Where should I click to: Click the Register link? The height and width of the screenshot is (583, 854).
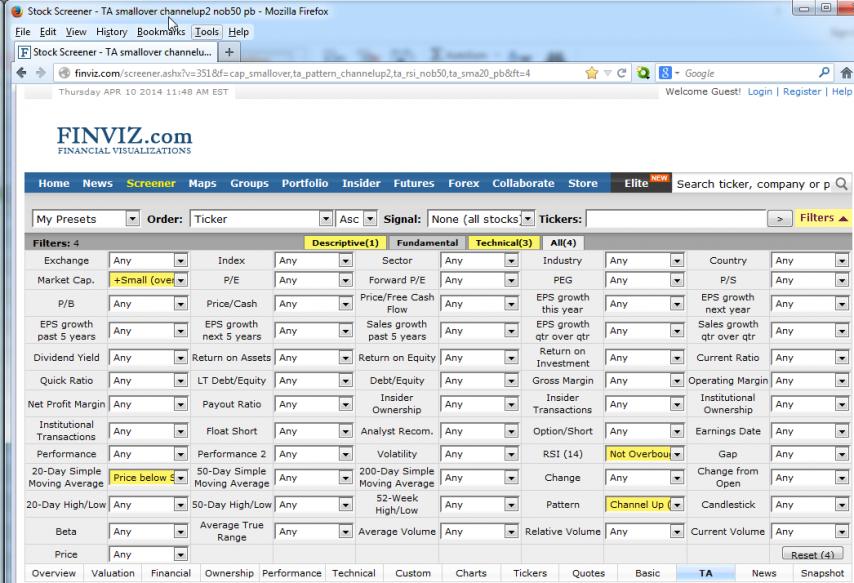(802, 92)
